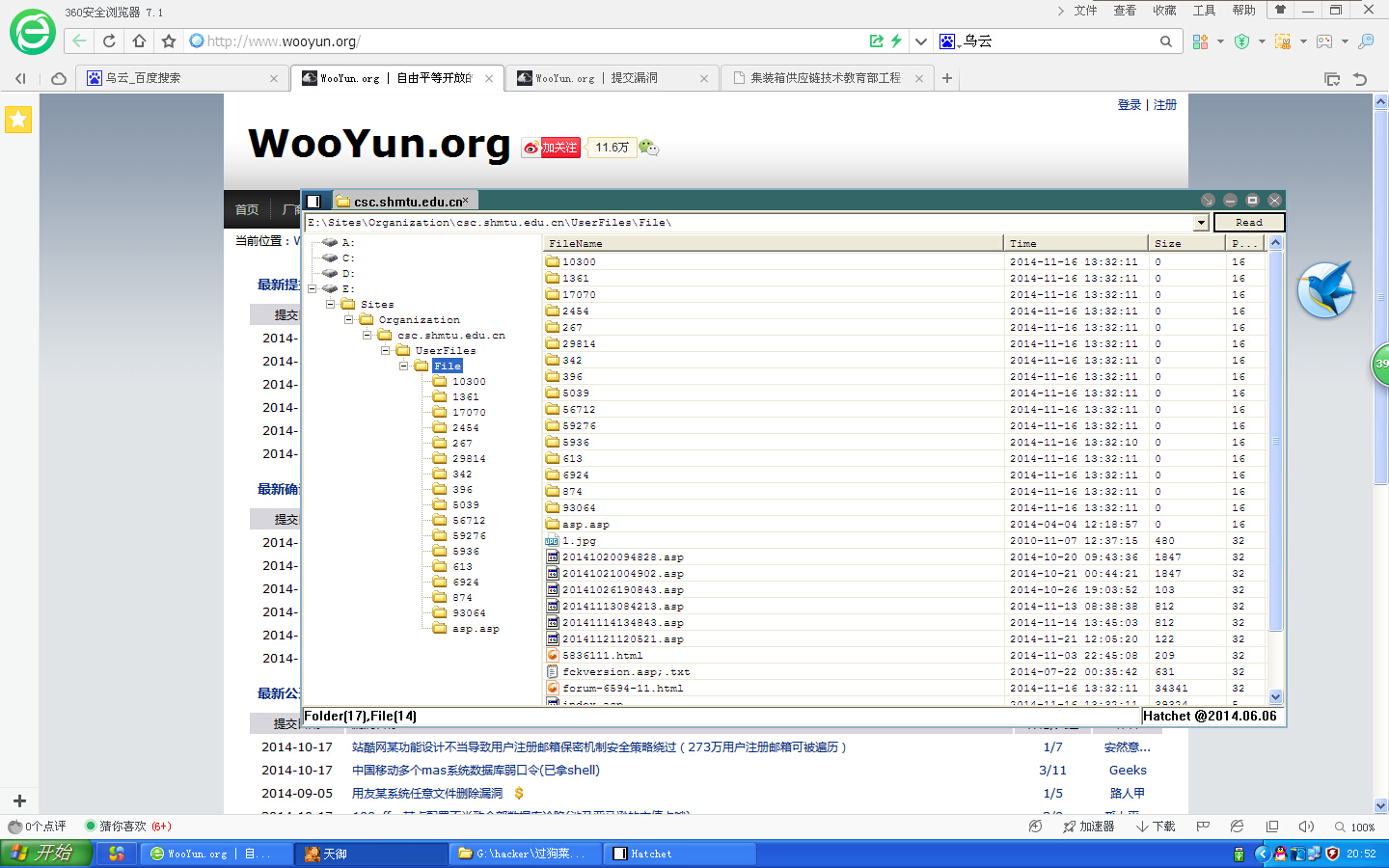Open the 查看 menu
Viewport: 1389px width, 868px height.
(1125, 11)
